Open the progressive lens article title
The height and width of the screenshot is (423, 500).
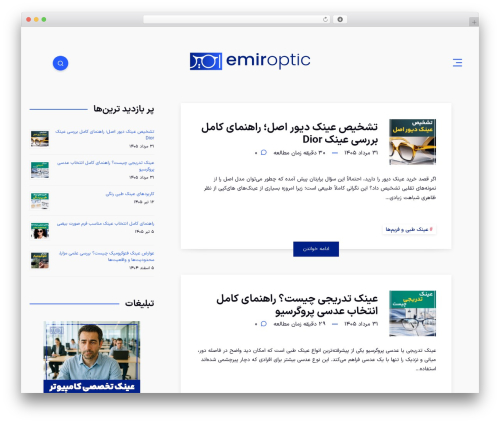pos(297,304)
